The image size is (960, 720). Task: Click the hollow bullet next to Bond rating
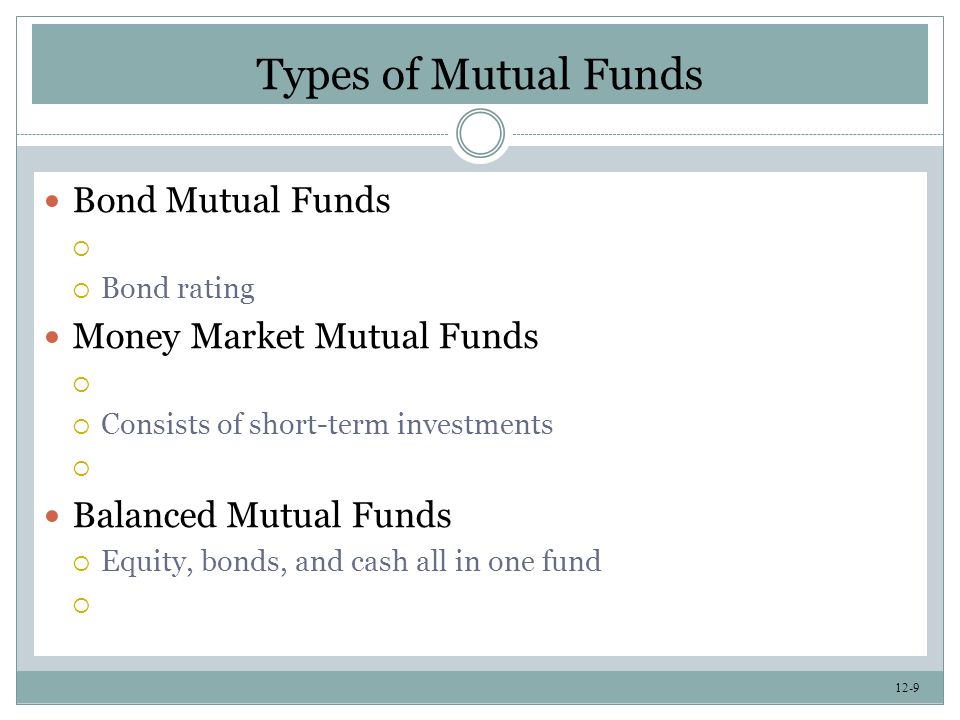point(81,290)
